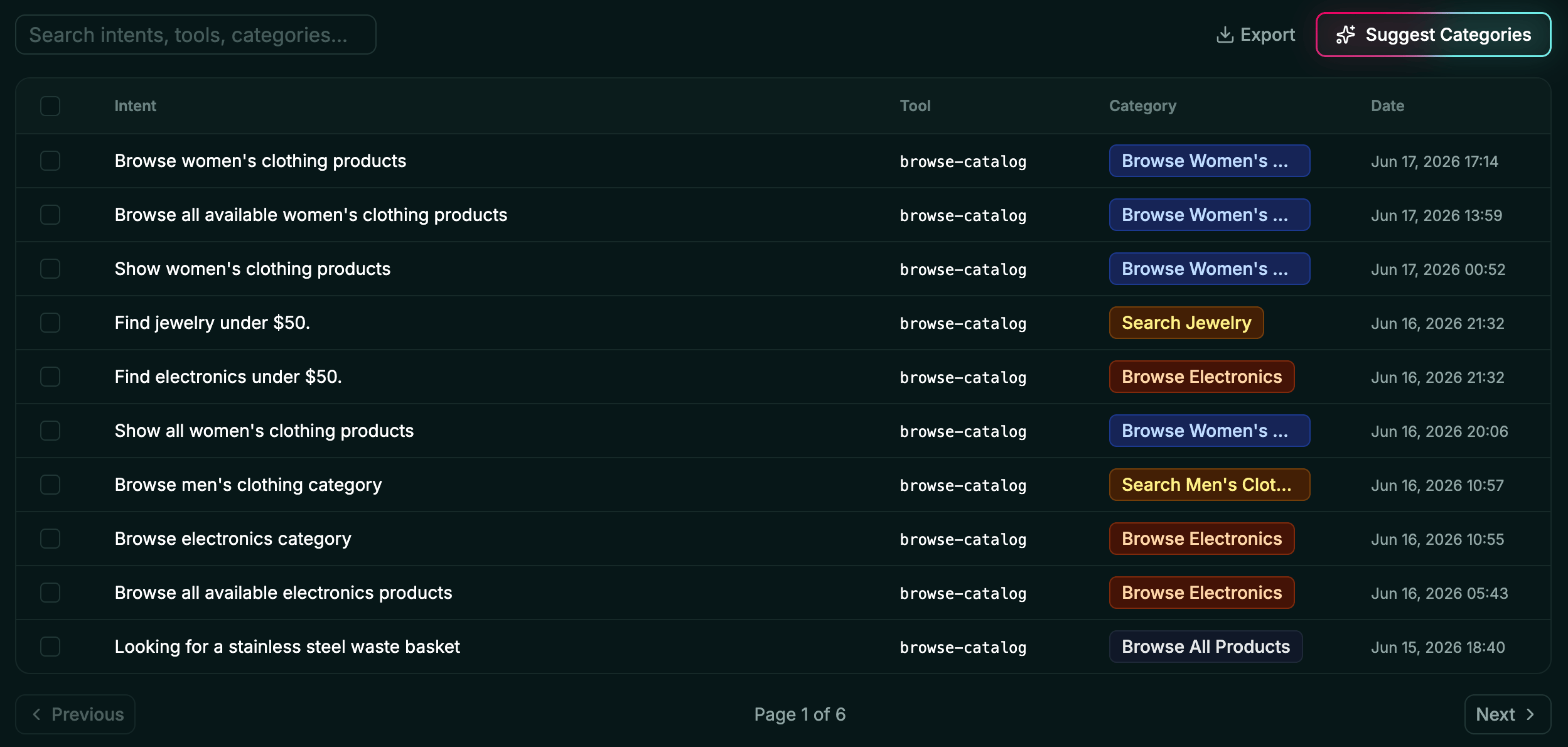
Task: Click the Tool column header
Action: (x=915, y=106)
